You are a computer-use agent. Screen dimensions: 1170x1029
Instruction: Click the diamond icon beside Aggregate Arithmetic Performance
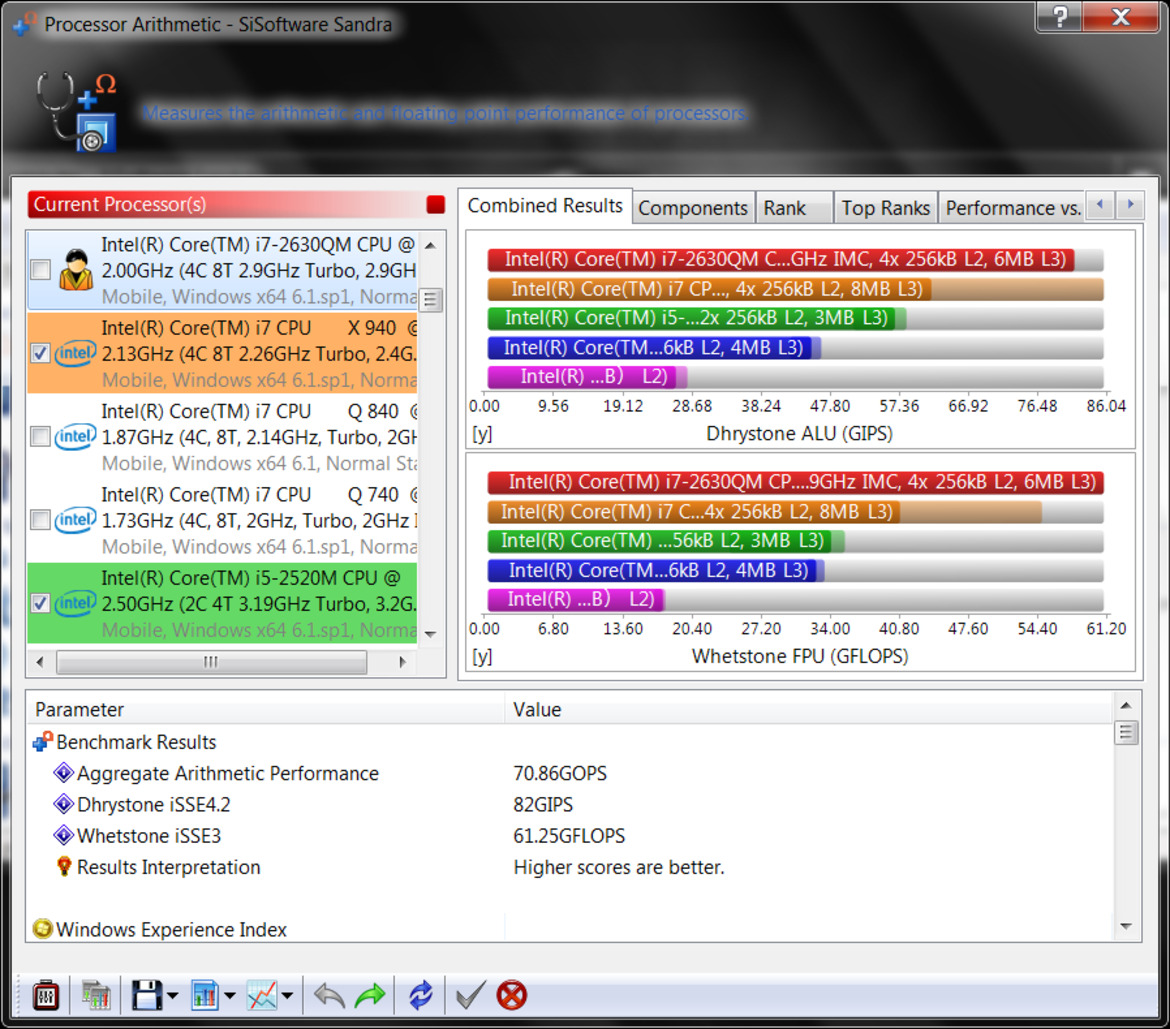(x=63, y=773)
